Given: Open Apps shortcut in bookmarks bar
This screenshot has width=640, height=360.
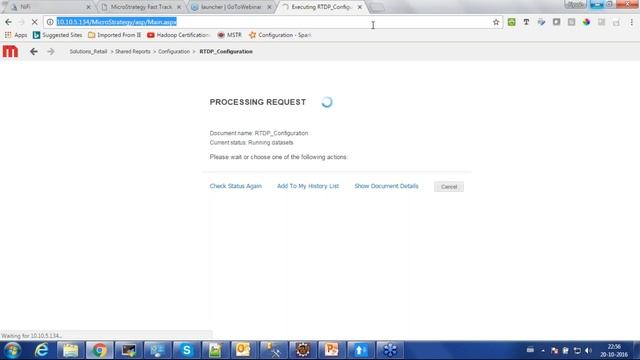Looking at the screenshot, I should (x=16, y=35).
